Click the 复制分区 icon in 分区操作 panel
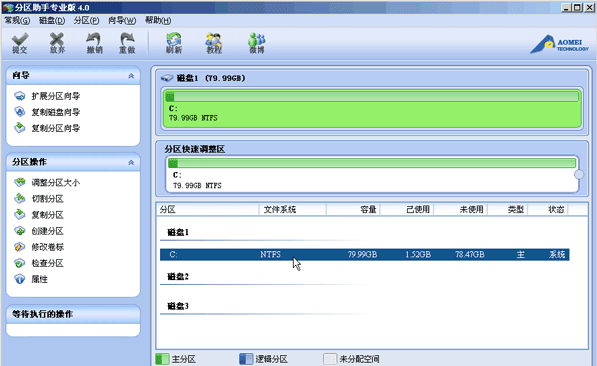597x366 pixels. pyautogui.click(x=19, y=214)
